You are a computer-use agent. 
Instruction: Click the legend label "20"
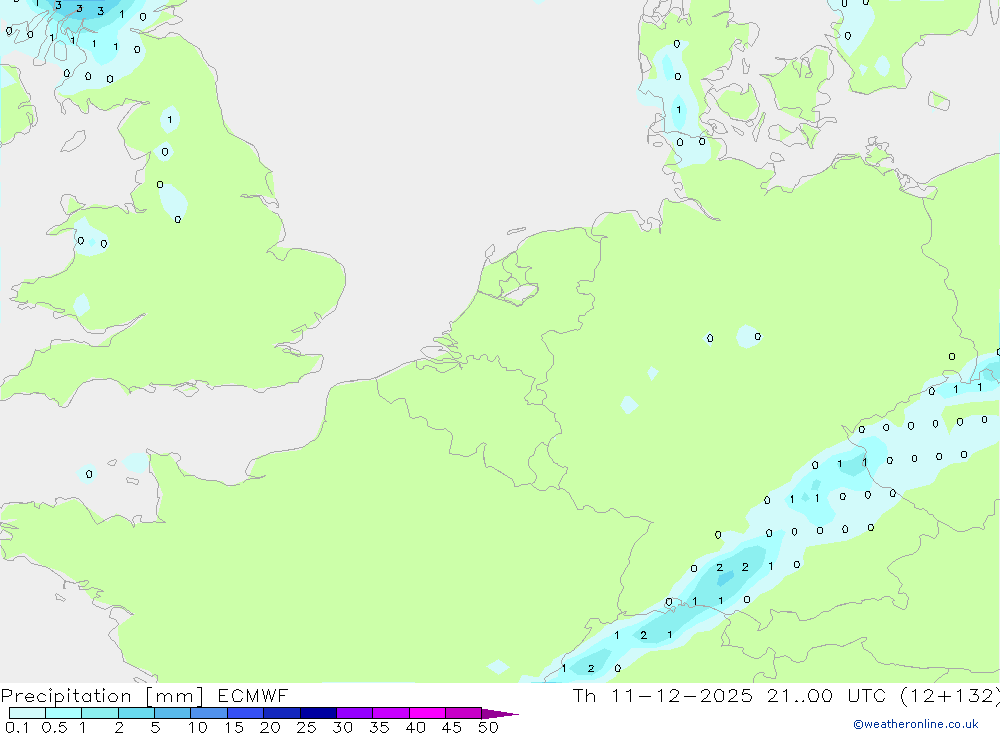coord(270,727)
